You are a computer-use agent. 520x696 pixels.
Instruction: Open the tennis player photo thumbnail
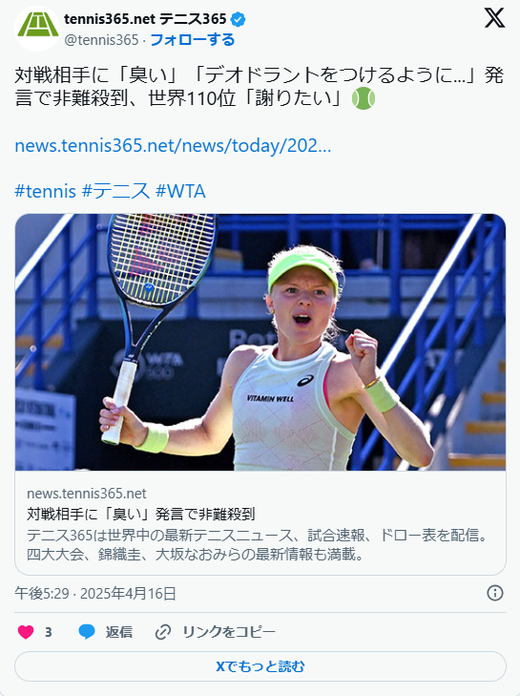coord(260,342)
